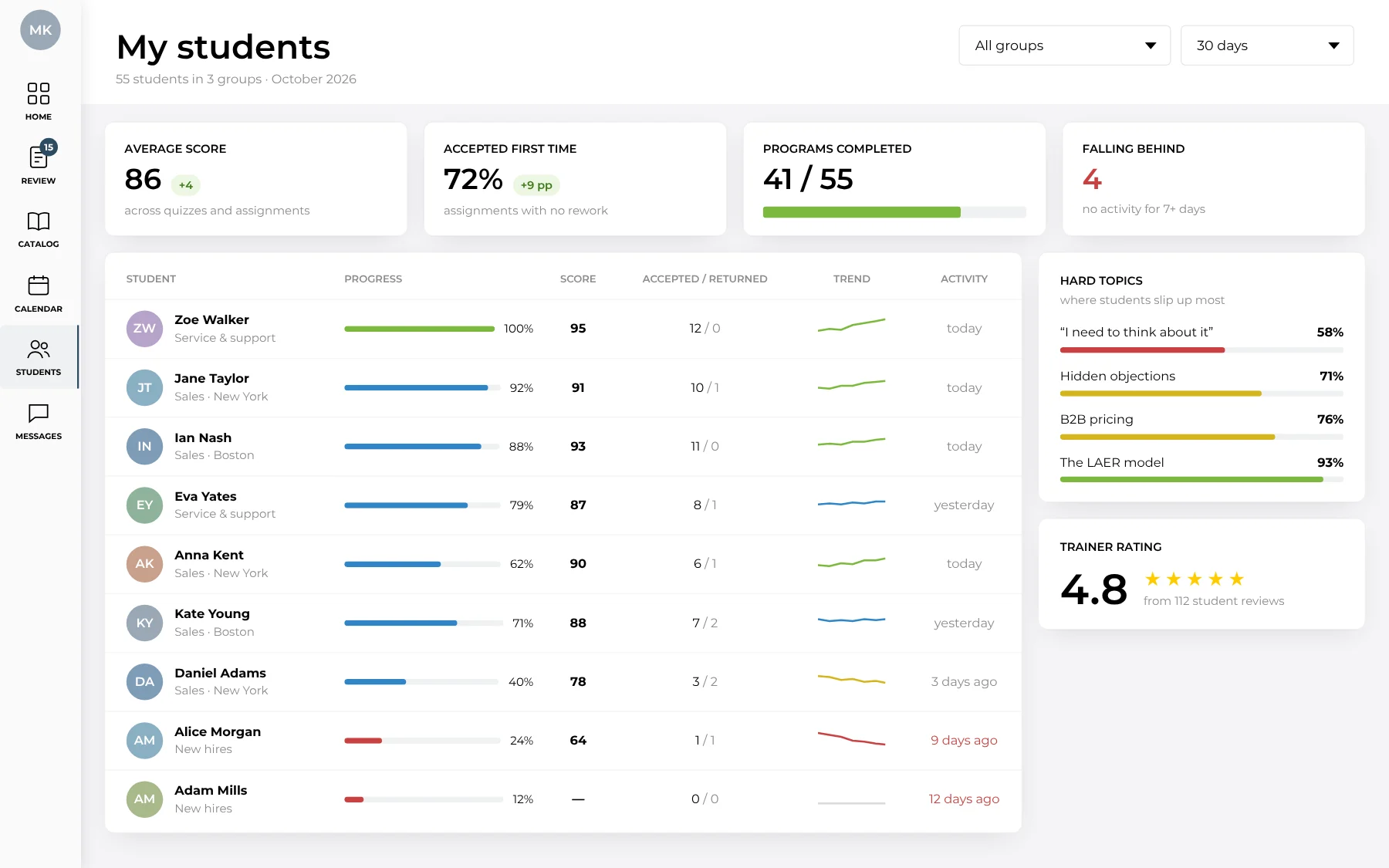Click "from 112 student reviews" text

click(x=1214, y=601)
